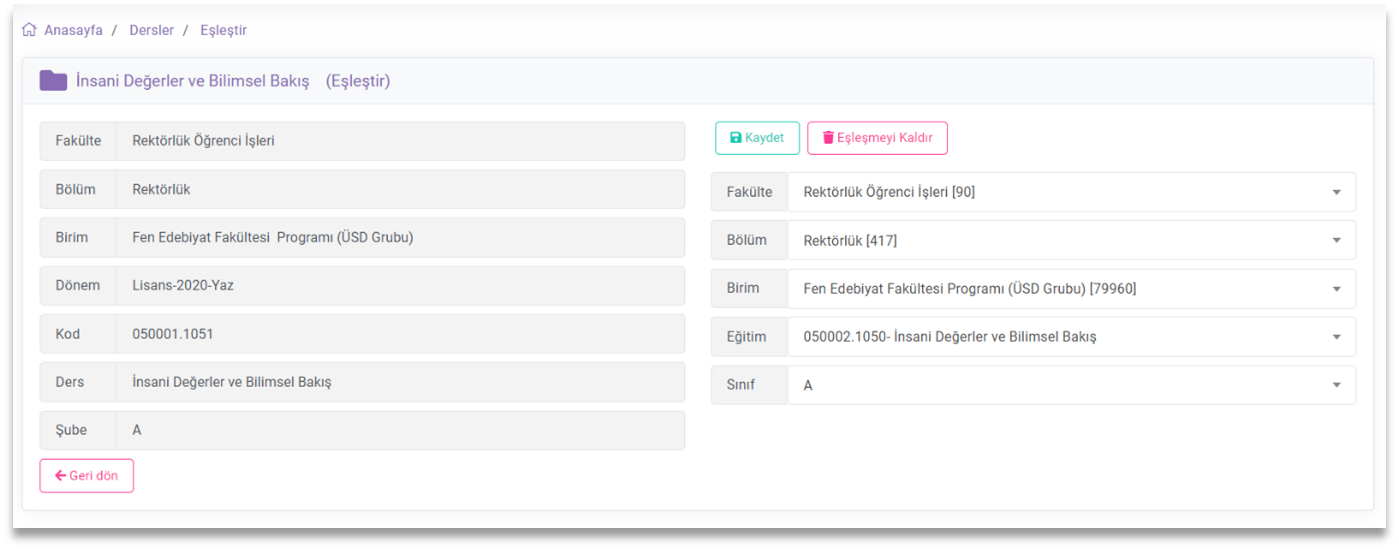The height and width of the screenshot is (550, 1399).
Task: Click the Eşleşmeyi Kaldır button
Action: click(x=877, y=138)
